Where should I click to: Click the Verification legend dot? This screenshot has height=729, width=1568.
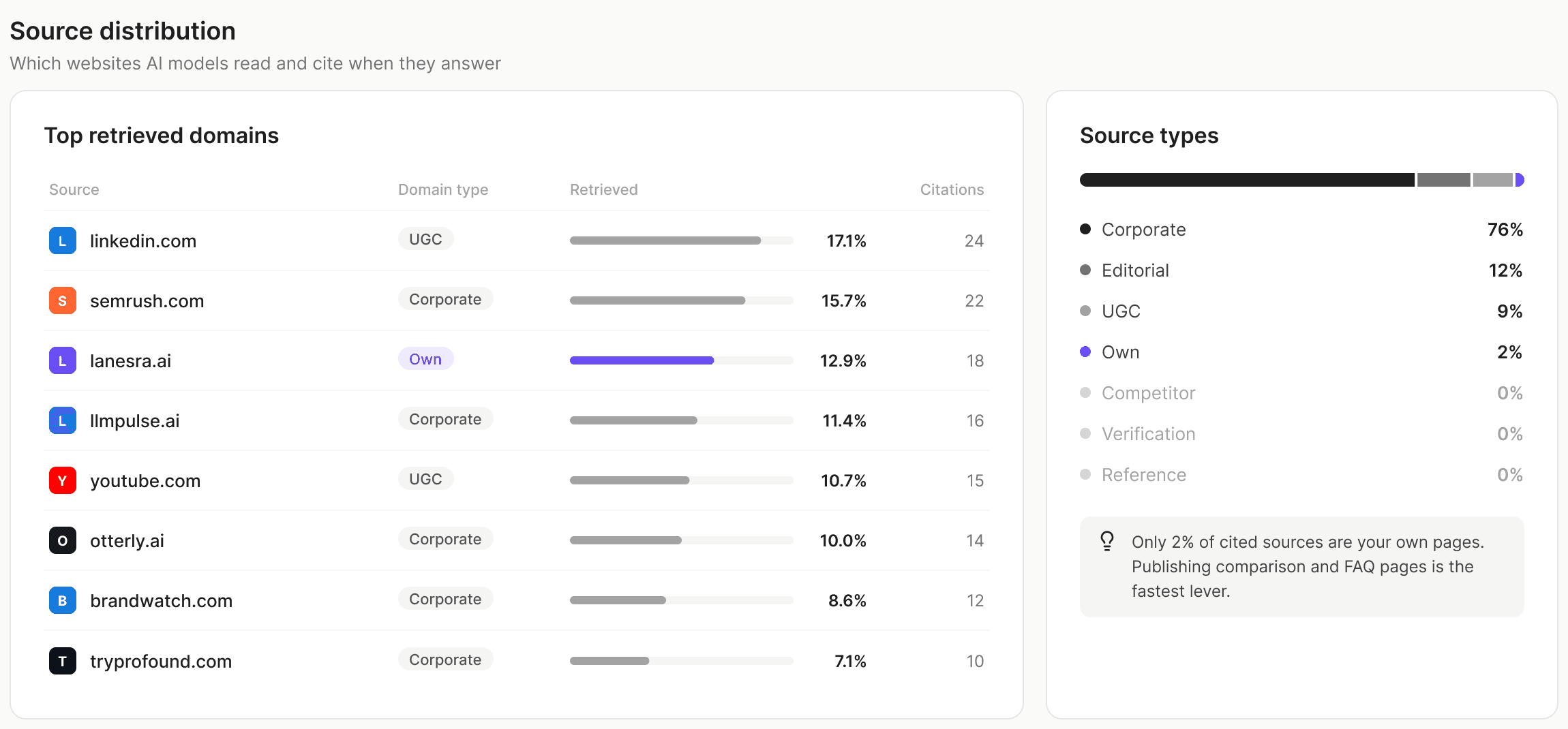1085,433
